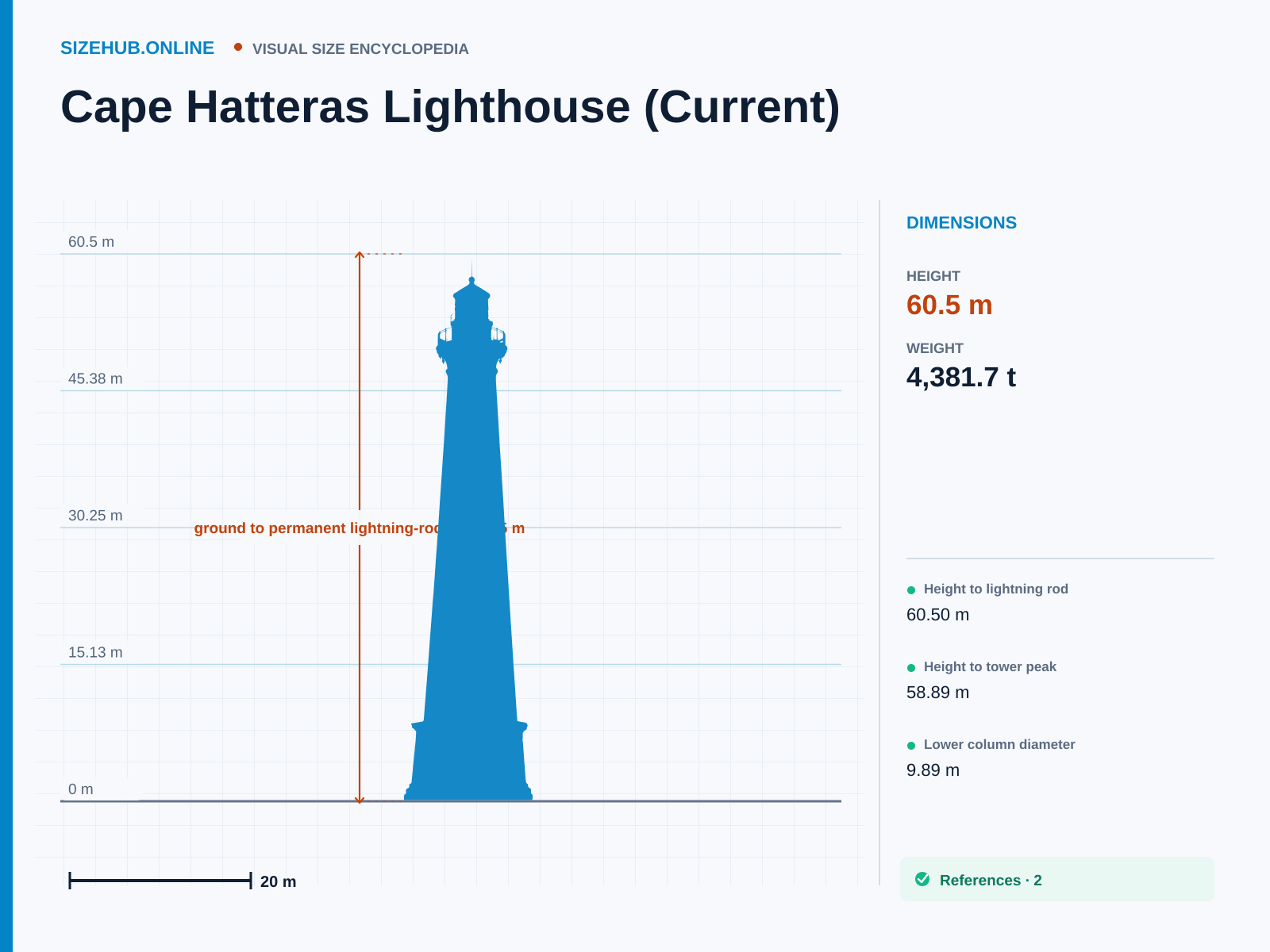Click the 20 m scale bar label
The image size is (1270, 952).
point(278,881)
